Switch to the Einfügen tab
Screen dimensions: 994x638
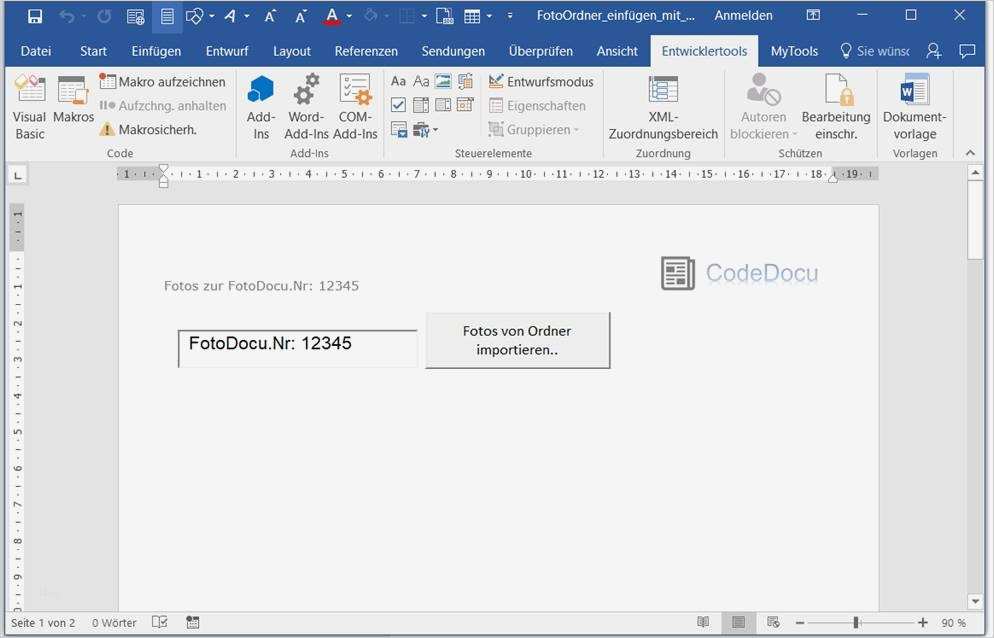point(156,51)
